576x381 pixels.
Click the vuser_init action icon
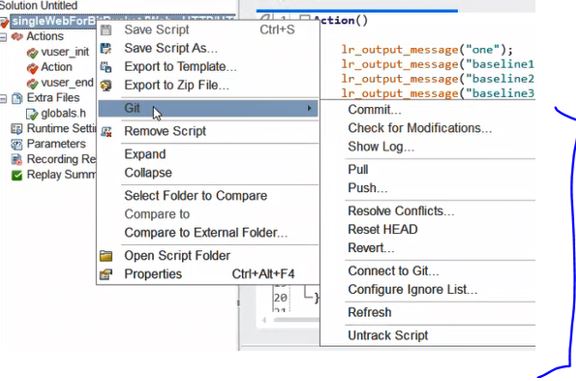pyautogui.click(x=32, y=53)
